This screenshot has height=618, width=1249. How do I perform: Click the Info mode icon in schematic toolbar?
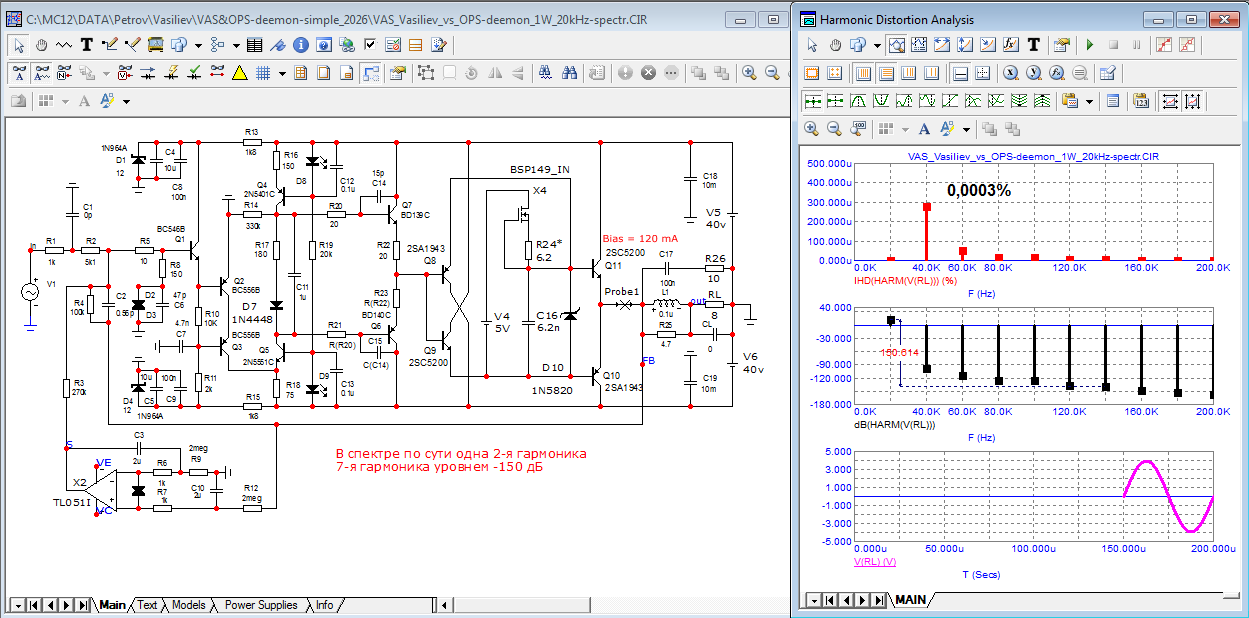click(x=302, y=44)
